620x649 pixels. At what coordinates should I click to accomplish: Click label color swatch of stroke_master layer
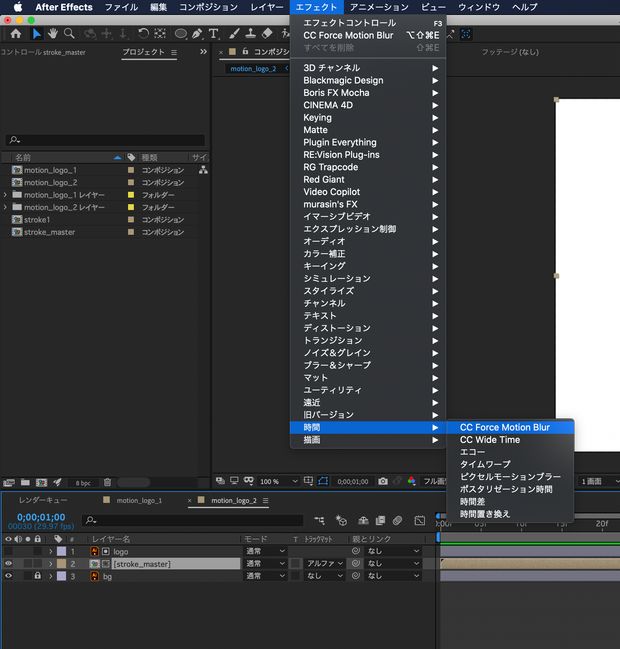point(61,563)
